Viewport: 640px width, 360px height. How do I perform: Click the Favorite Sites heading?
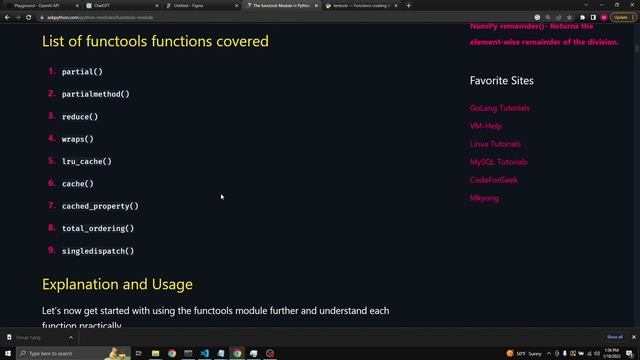click(x=502, y=81)
